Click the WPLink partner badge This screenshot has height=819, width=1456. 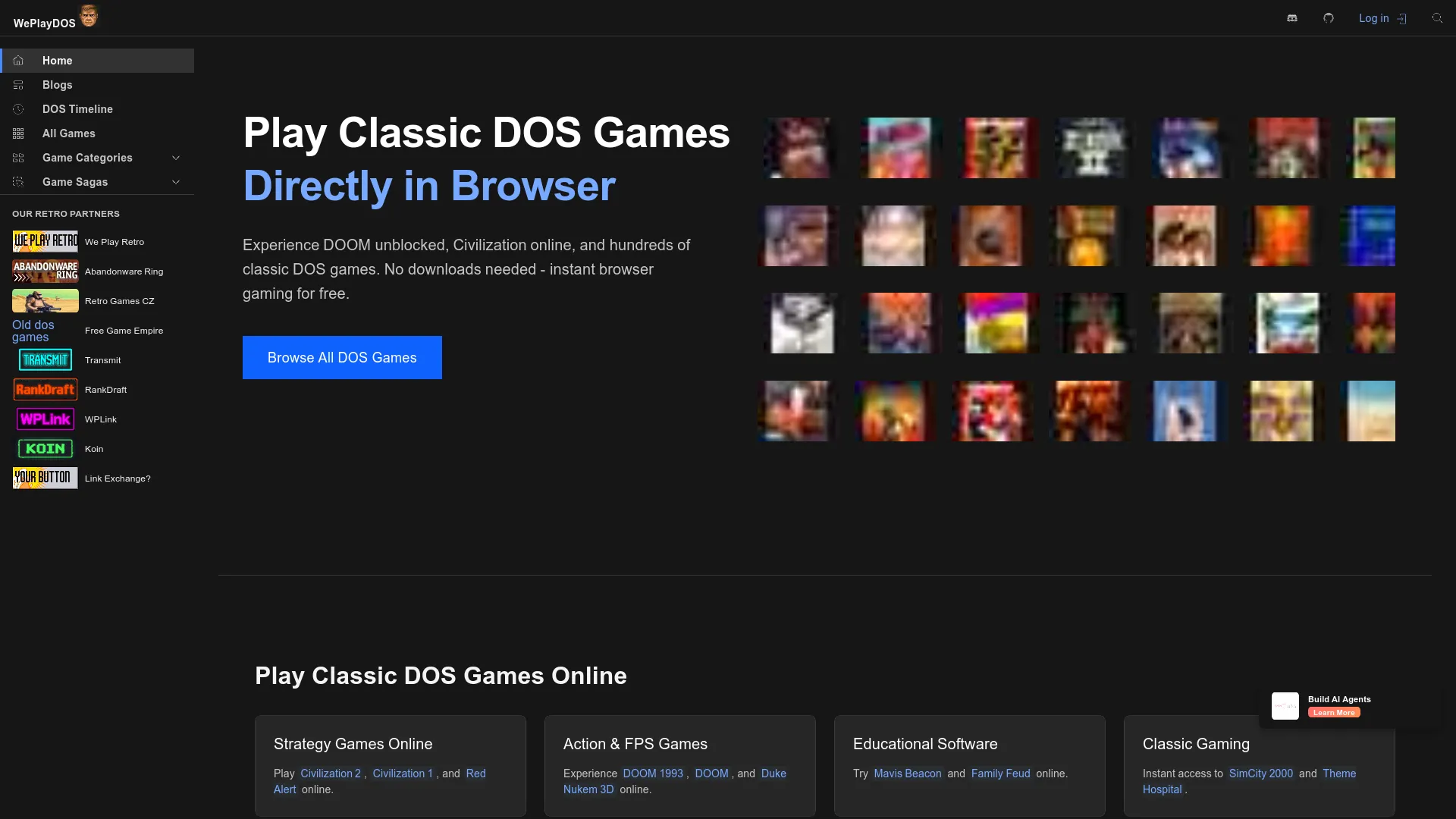click(x=45, y=419)
